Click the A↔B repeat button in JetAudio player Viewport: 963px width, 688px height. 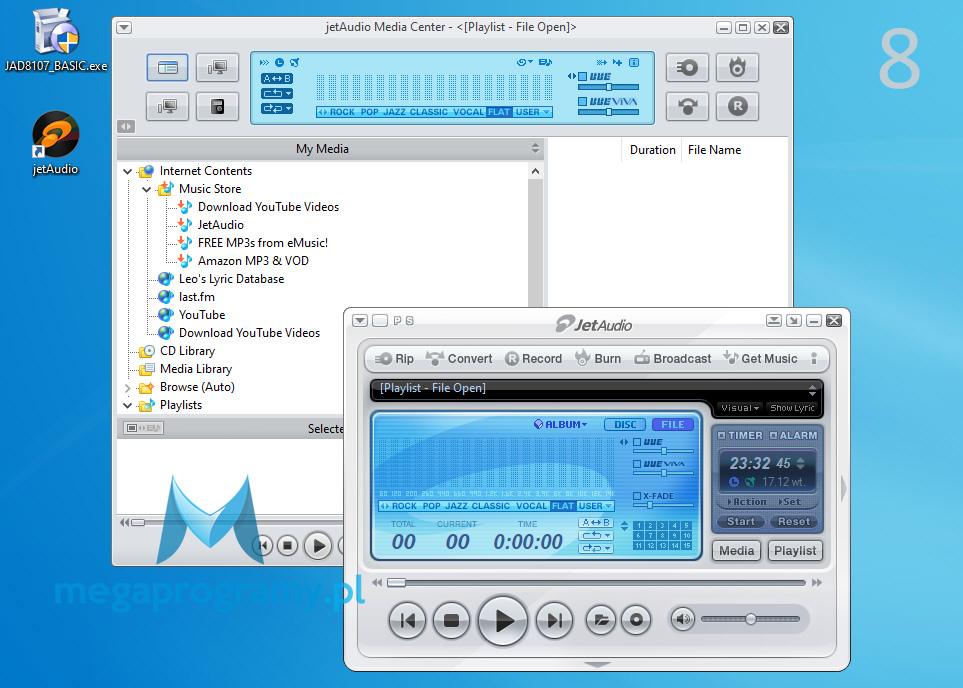pos(595,522)
